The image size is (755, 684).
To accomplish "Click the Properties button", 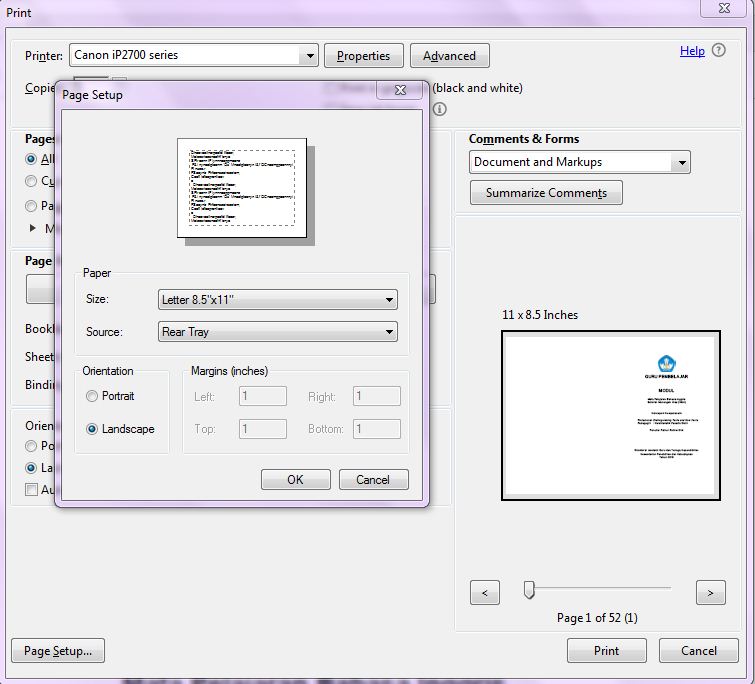I will (364, 56).
